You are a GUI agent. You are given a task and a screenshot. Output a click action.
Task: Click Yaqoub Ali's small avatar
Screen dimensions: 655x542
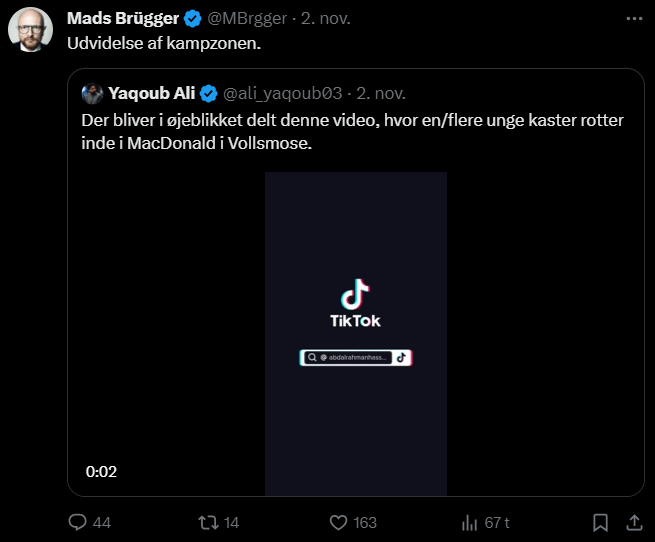[92, 94]
